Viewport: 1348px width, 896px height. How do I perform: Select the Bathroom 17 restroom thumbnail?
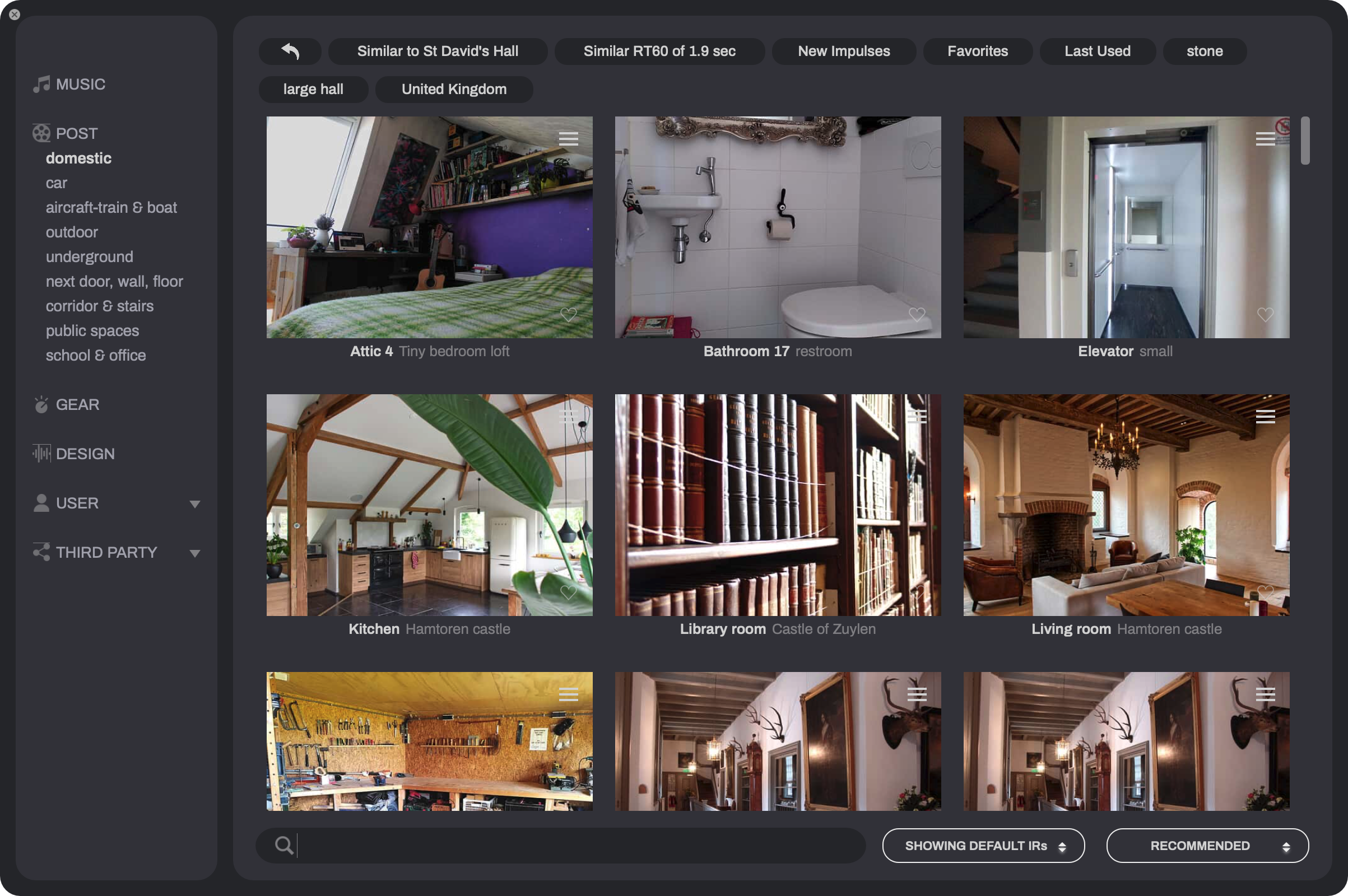click(x=778, y=227)
